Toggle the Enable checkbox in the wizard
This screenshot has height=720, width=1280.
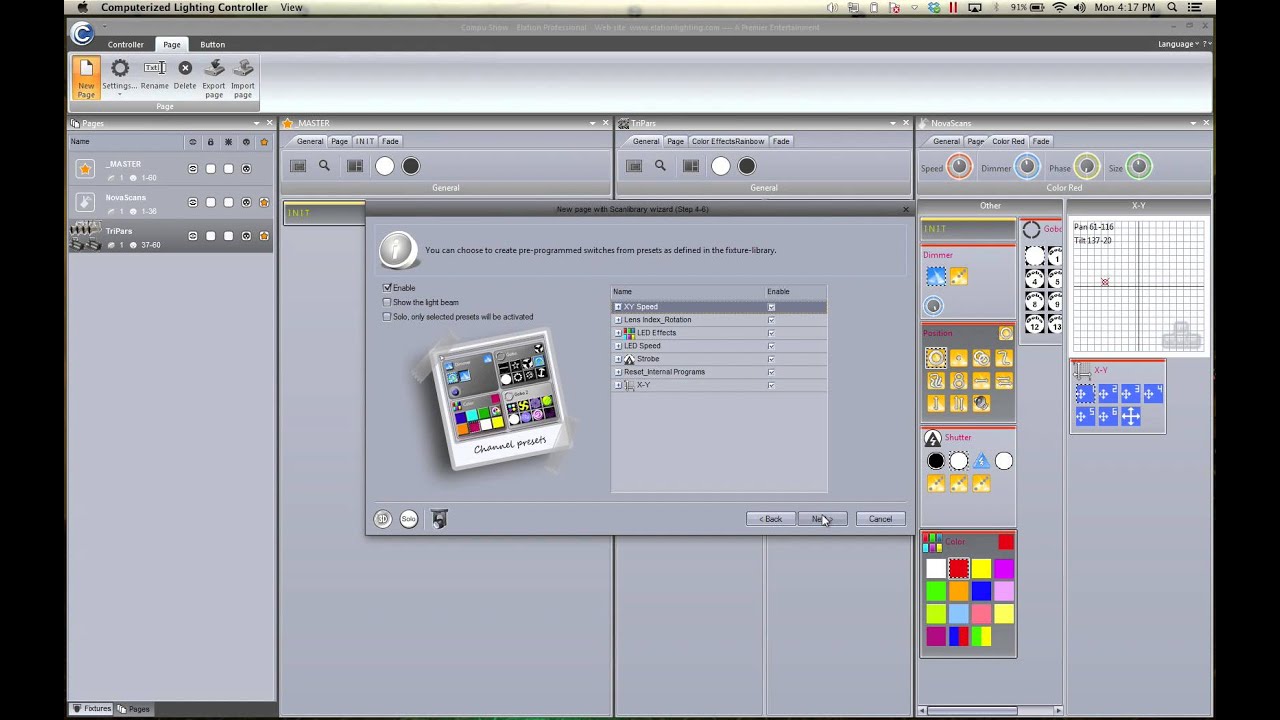[x=387, y=288]
